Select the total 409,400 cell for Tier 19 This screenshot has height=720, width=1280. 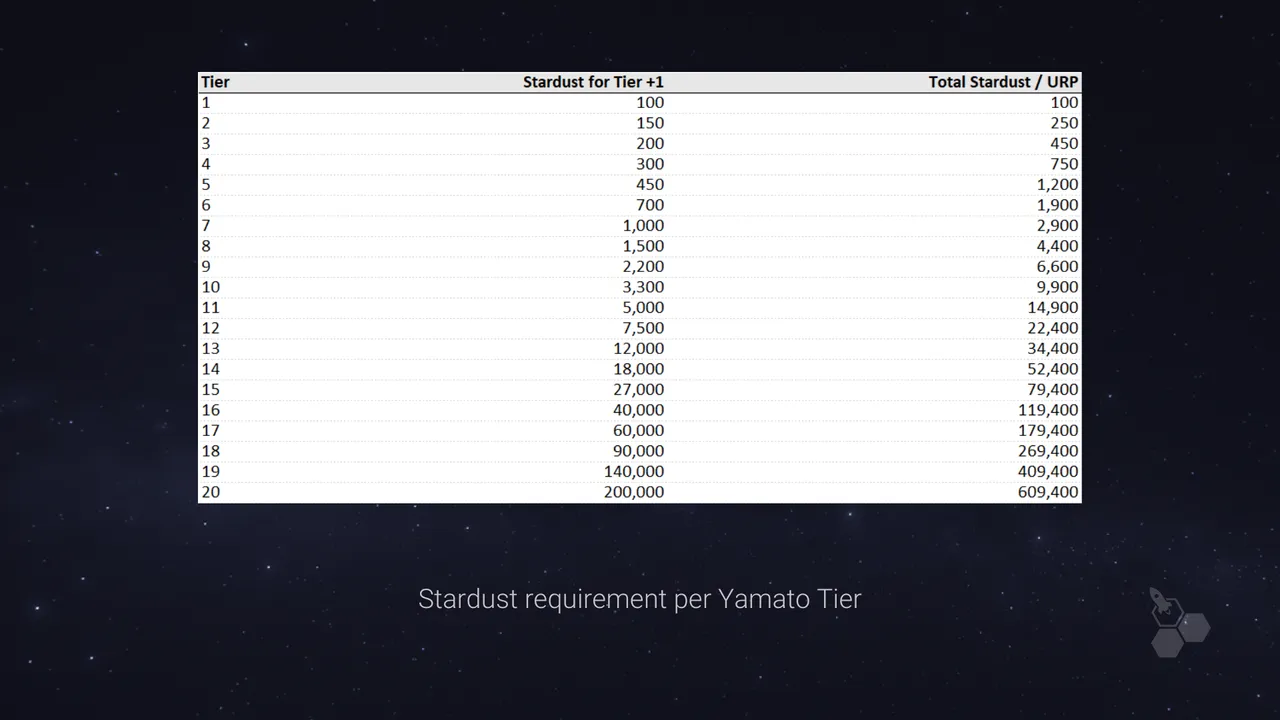[1048, 471]
